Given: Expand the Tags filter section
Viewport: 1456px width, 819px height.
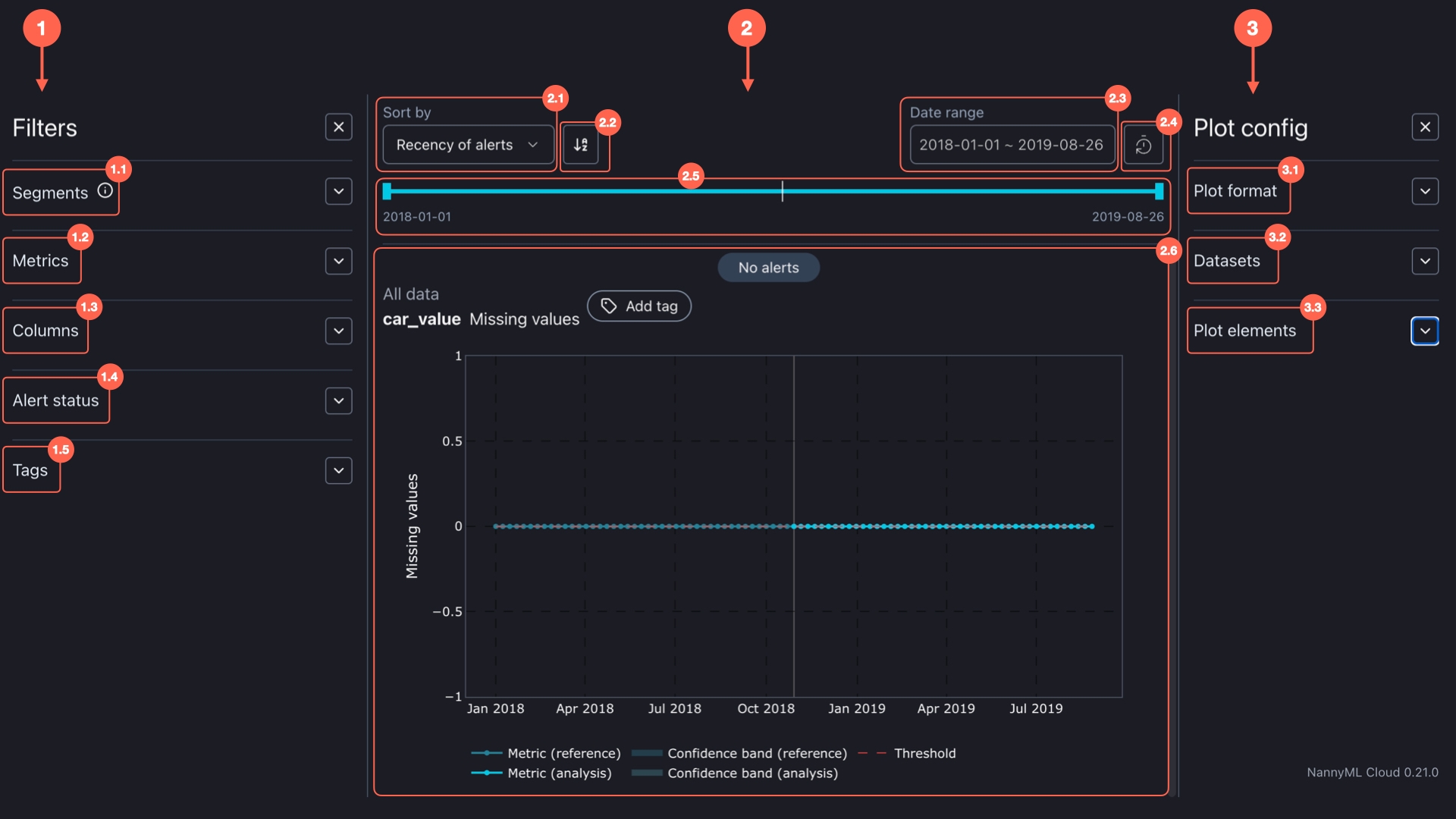Looking at the screenshot, I should tap(338, 470).
